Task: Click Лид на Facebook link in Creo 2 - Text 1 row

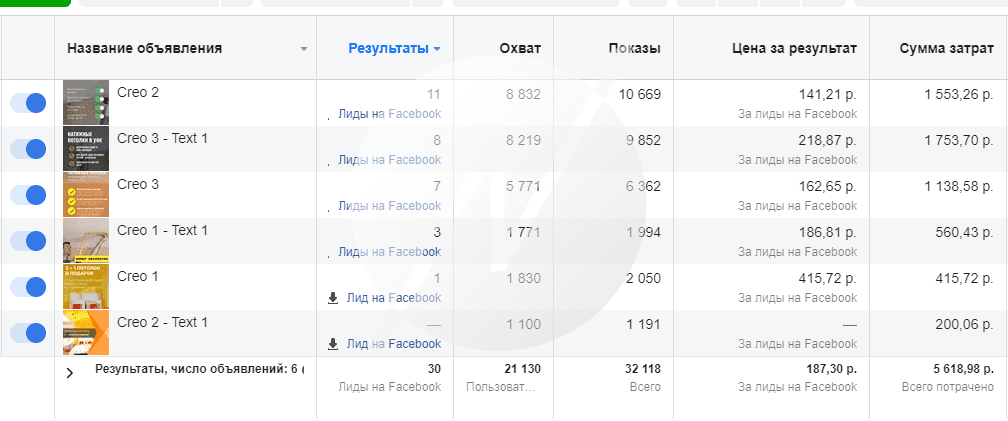Action: click(394, 344)
